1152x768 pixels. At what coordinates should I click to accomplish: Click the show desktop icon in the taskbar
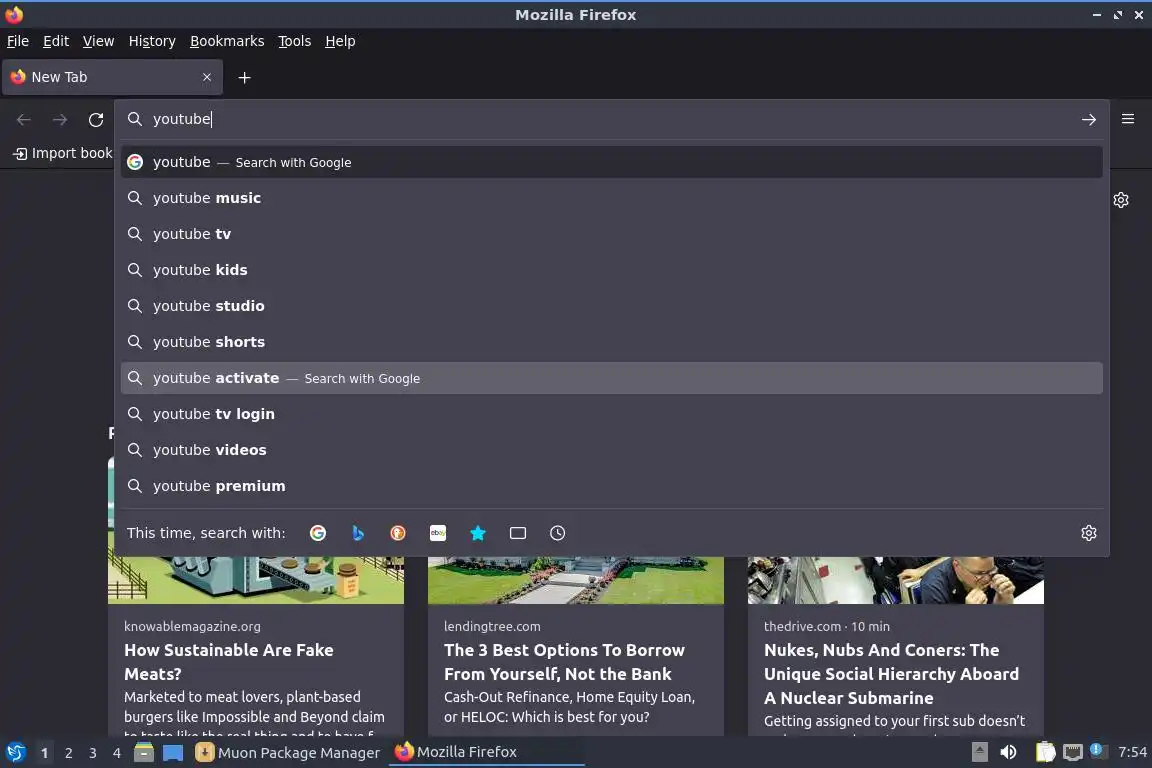(173, 753)
